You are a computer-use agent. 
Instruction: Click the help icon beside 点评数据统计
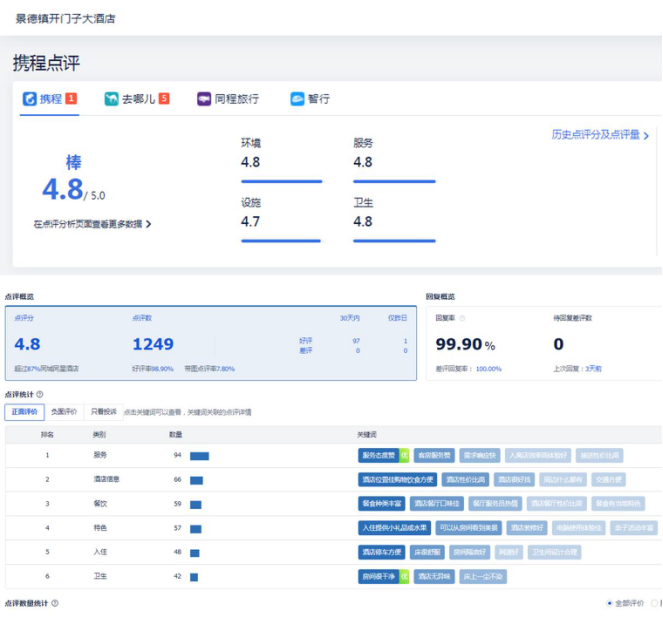point(55,603)
